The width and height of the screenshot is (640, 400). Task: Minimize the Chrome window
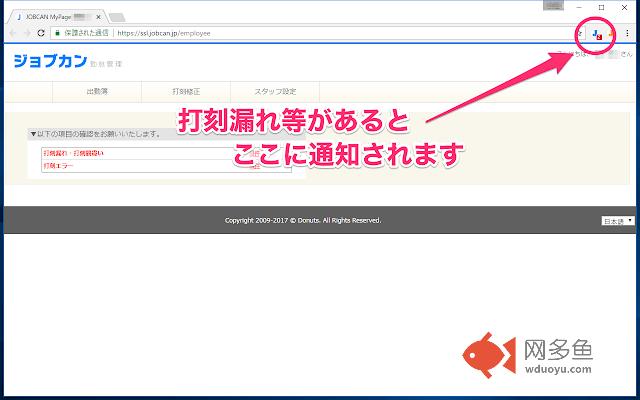click(579, 7)
